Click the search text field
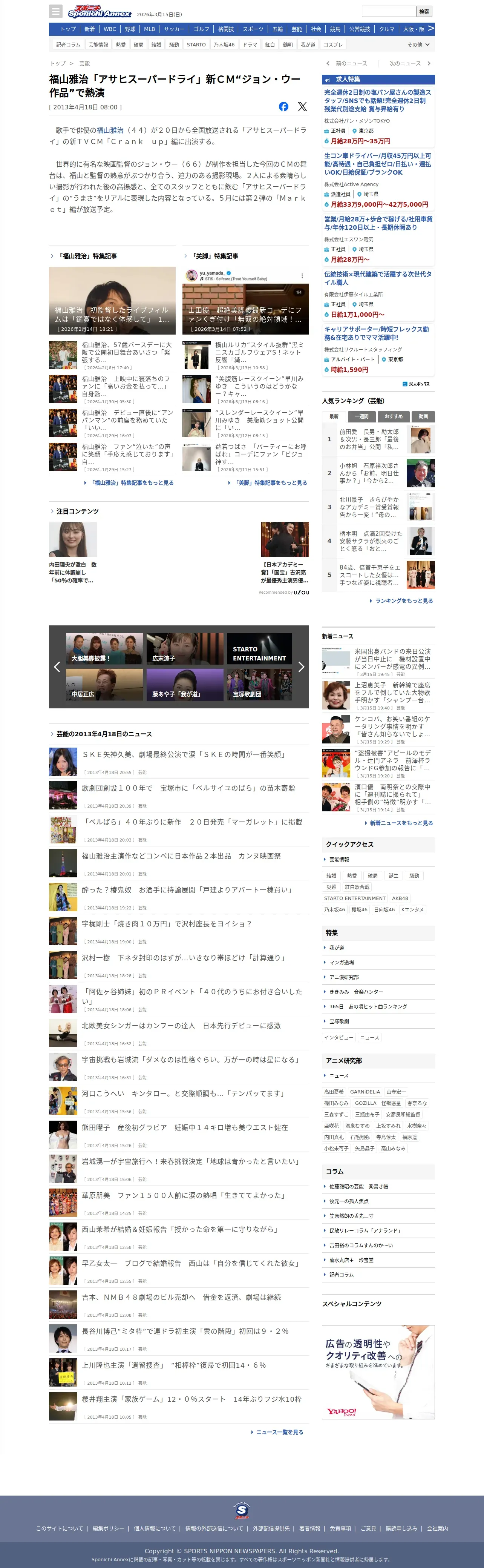The image size is (484, 1568). (x=389, y=12)
